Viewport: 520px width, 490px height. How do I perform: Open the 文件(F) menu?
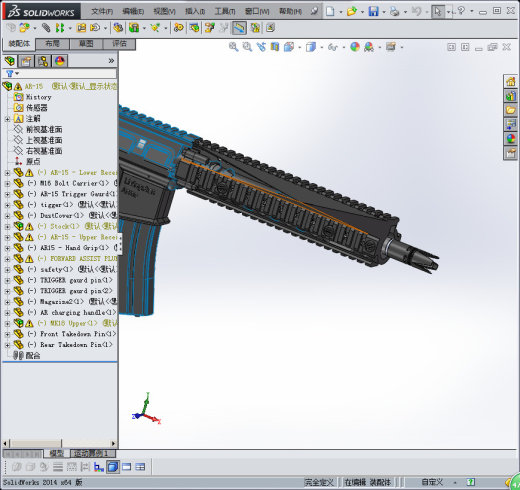click(102, 12)
